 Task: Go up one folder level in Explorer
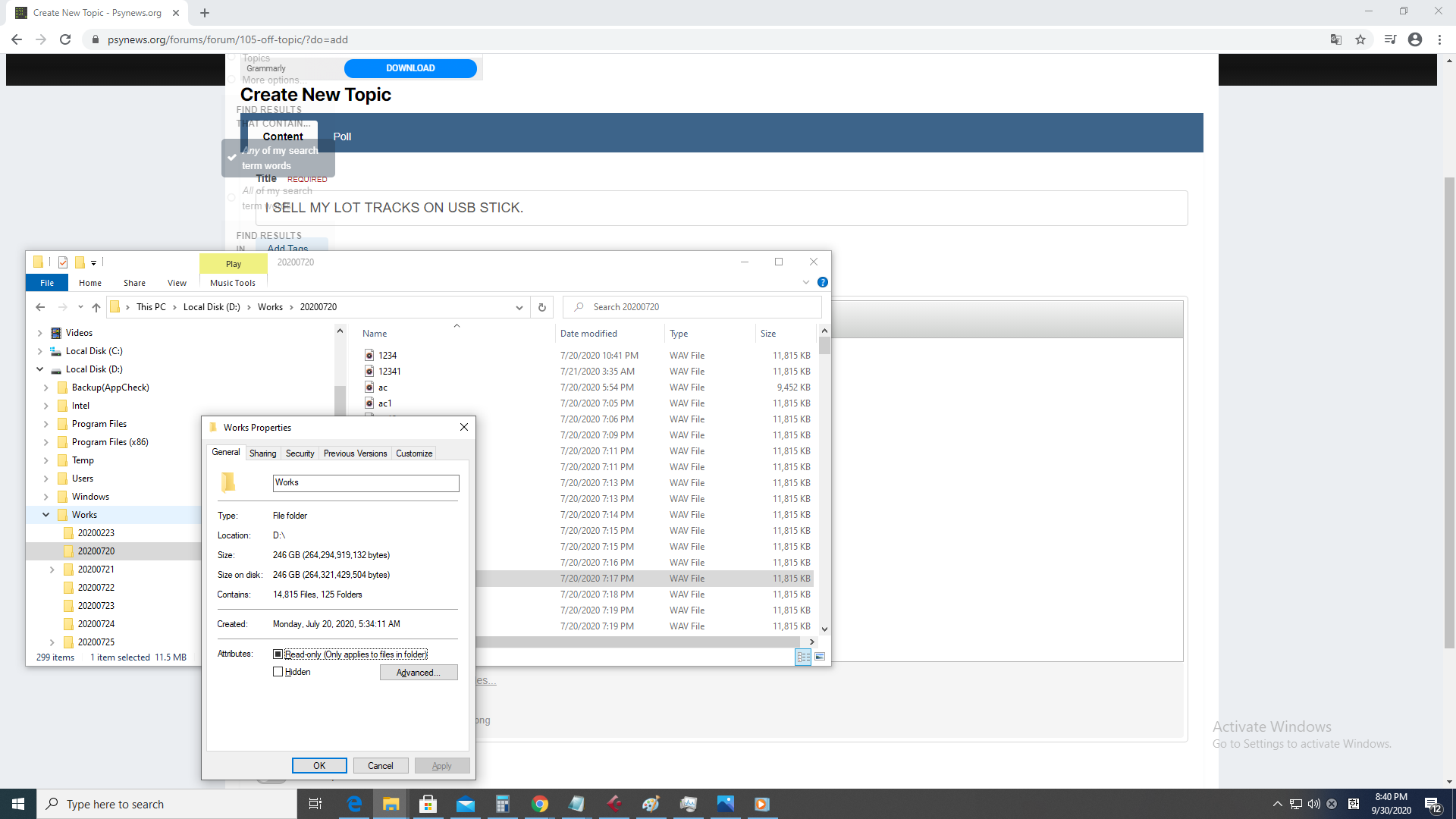[x=96, y=307]
